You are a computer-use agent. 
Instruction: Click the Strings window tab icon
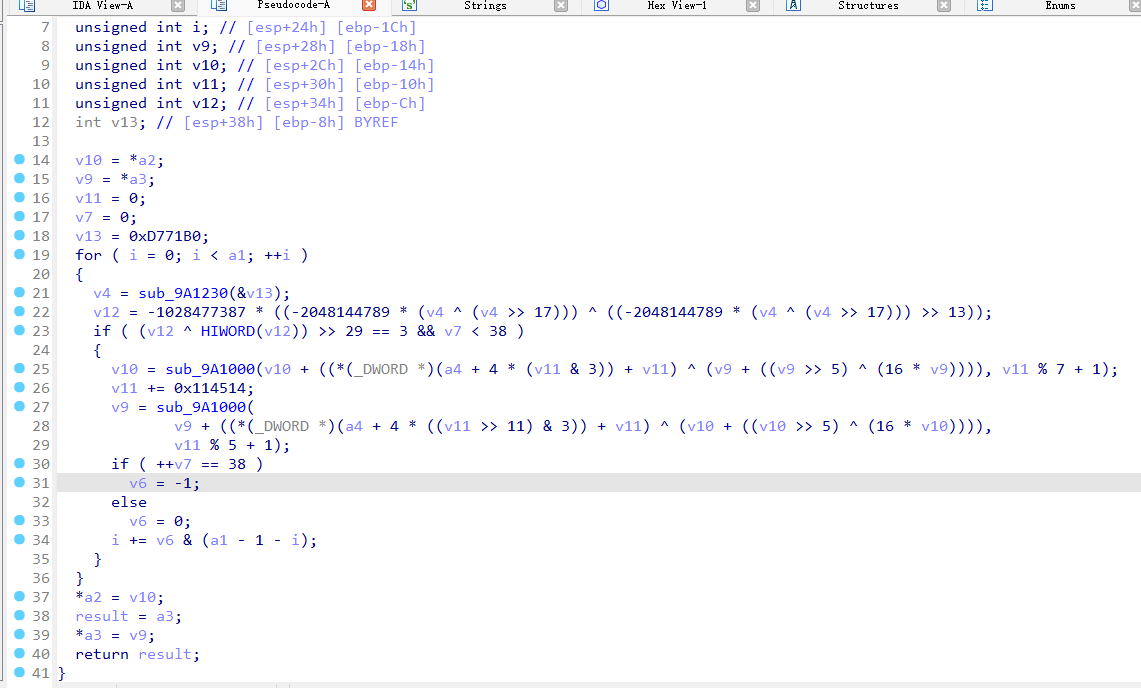tap(409, 5)
